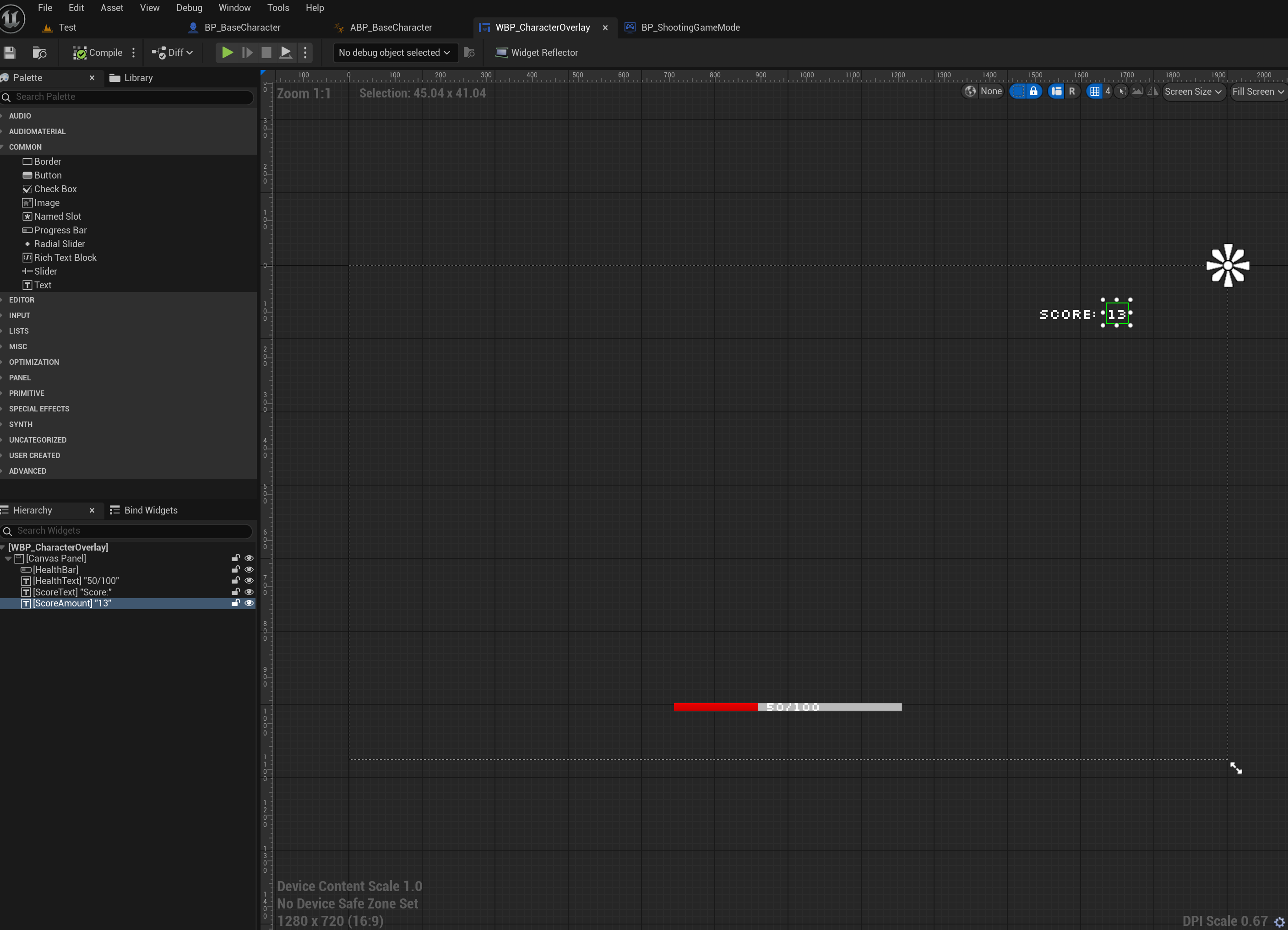Toggle the respect locks padlock icon
This screenshot has height=930, width=1288.
tap(1033, 92)
